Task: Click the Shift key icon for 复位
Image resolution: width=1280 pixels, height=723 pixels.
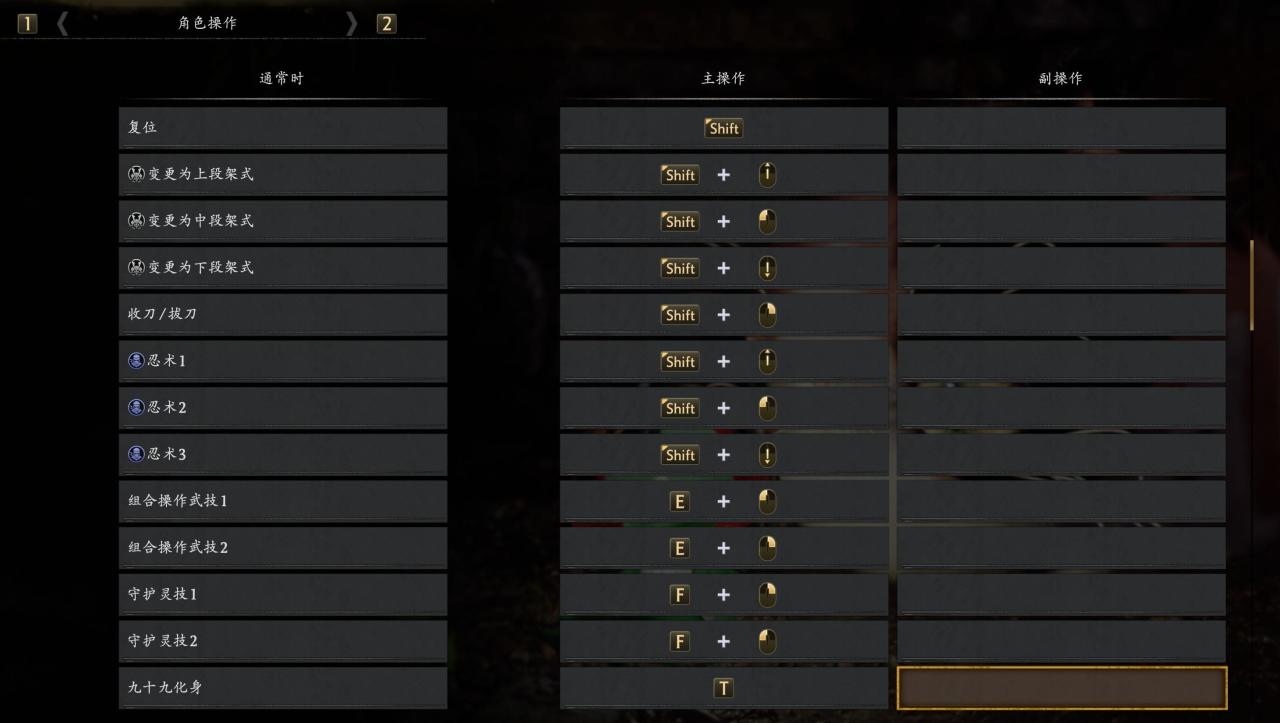Action: coord(723,128)
